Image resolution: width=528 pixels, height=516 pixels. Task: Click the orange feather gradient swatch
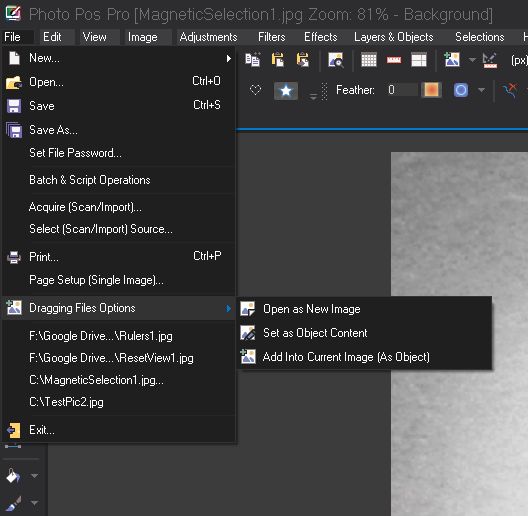pos(432,90)
